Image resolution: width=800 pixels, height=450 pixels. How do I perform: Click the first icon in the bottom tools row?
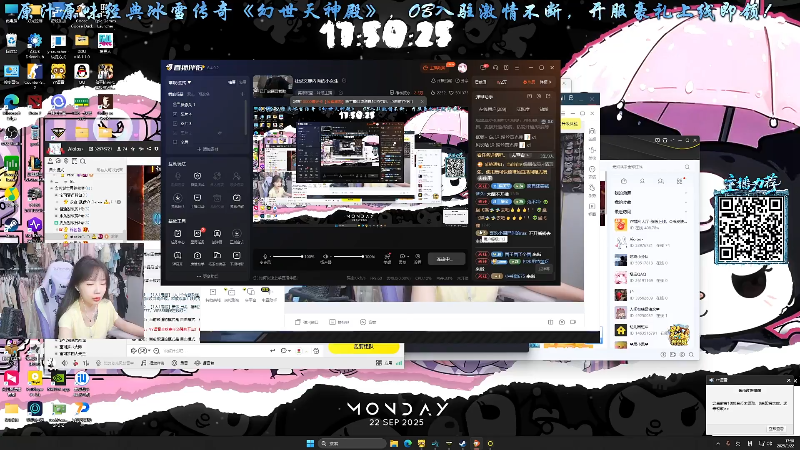178,255
